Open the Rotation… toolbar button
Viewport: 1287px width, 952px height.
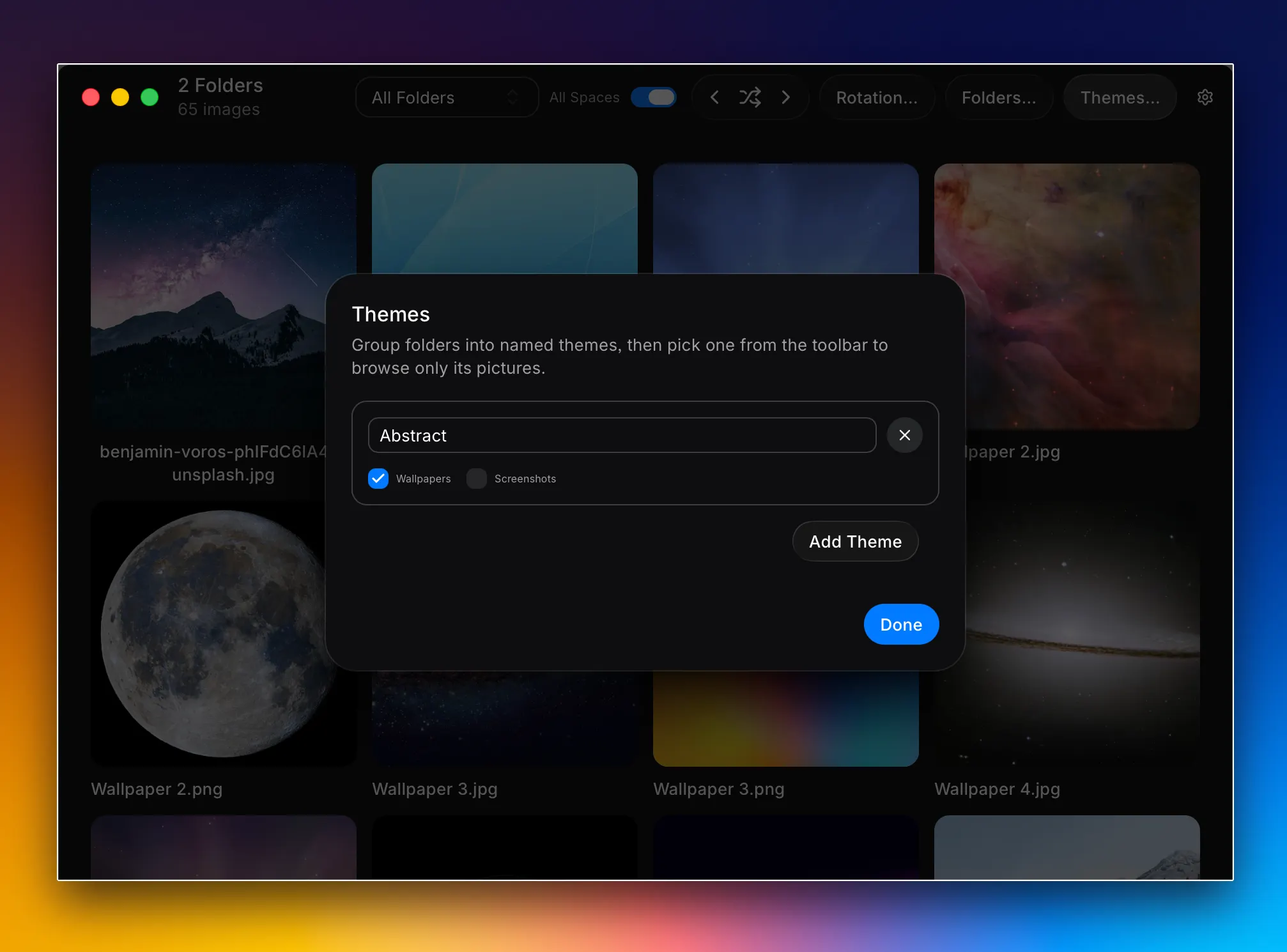[877, 97]
